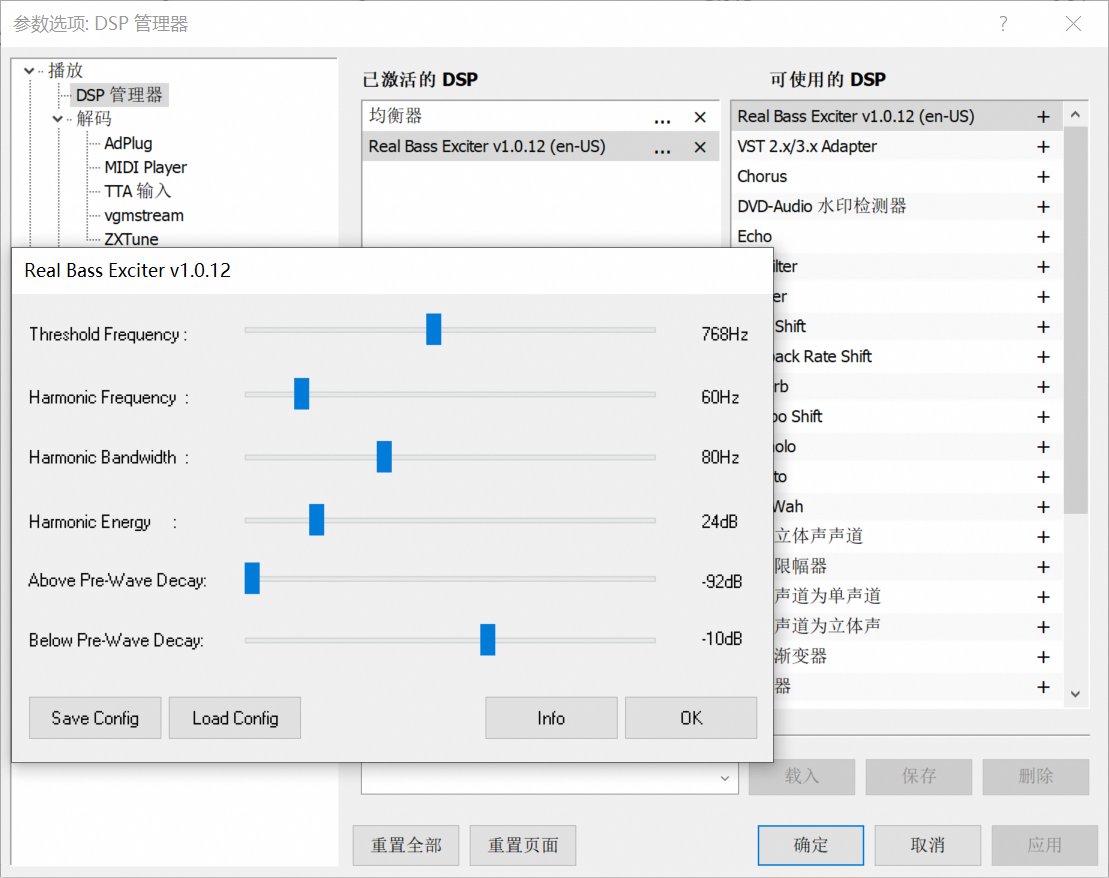The height and width of the screenshot is (878, 1109).
Task: Add 渐变器 DSP with plus icon
Action: (1043, 657)
